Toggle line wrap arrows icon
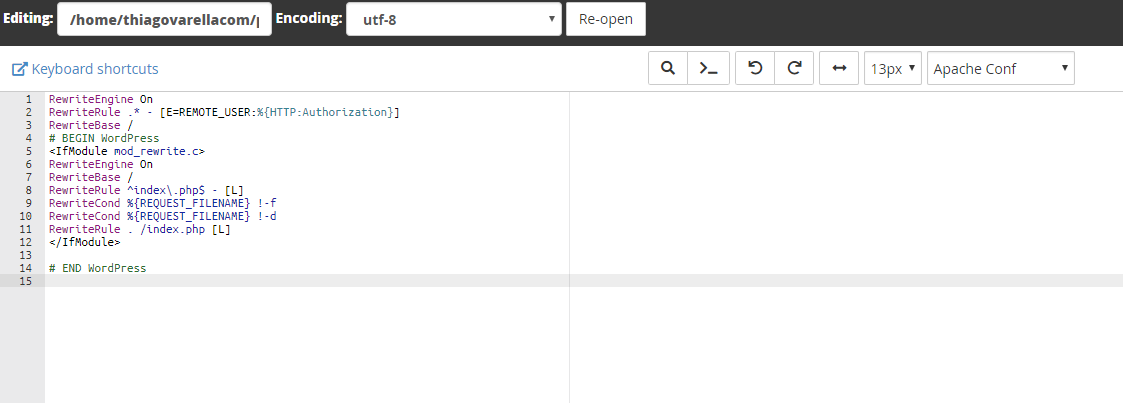Screen dimensions: 1123x403 (839, 69)
